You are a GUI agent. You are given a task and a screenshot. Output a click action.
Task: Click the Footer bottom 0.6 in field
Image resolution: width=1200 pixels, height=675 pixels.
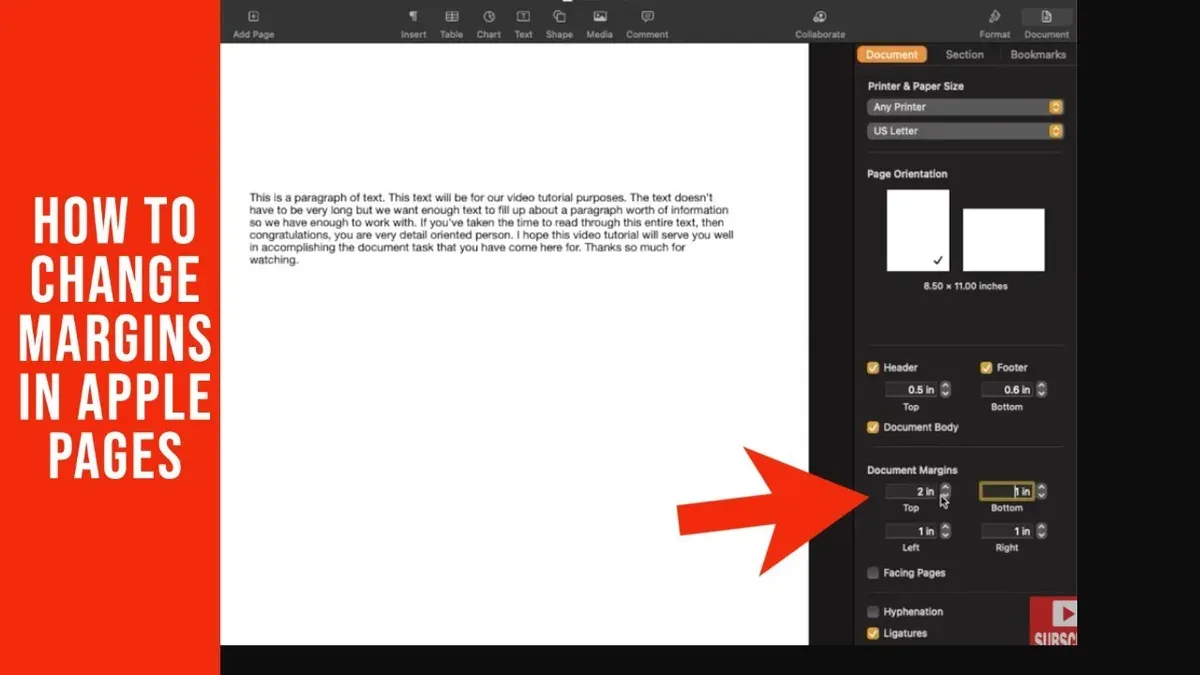coord(1008,390)
